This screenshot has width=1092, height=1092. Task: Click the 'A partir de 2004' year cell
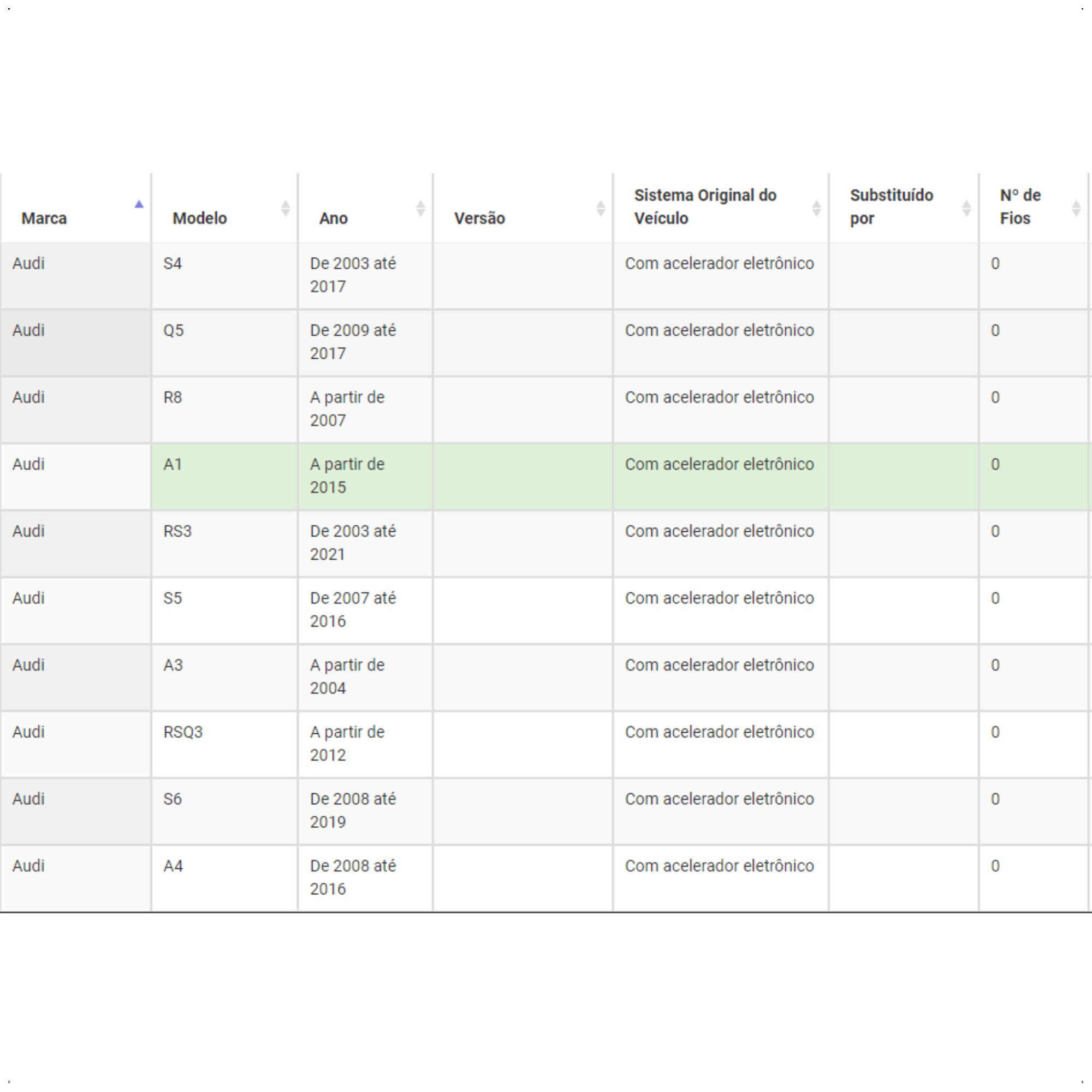tap(365, 678)
